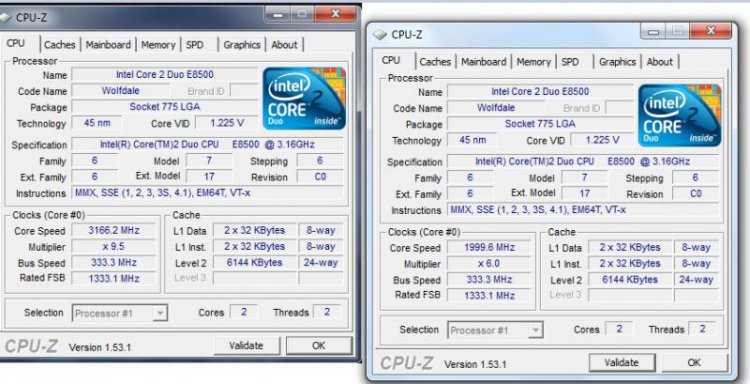Open SPD tab in right CPU-Z window

pyautogui.click(x=570, y=62)
